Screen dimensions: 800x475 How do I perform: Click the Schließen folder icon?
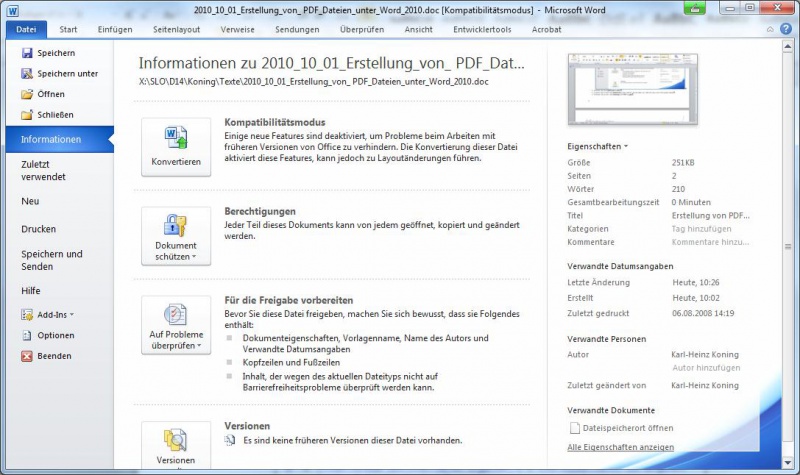tap(27, 115)
